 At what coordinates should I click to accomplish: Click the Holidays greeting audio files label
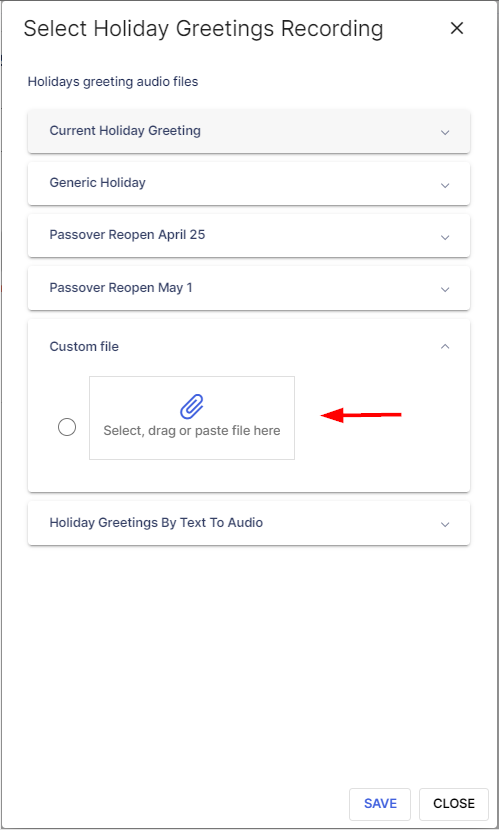[x=113, y=82]
